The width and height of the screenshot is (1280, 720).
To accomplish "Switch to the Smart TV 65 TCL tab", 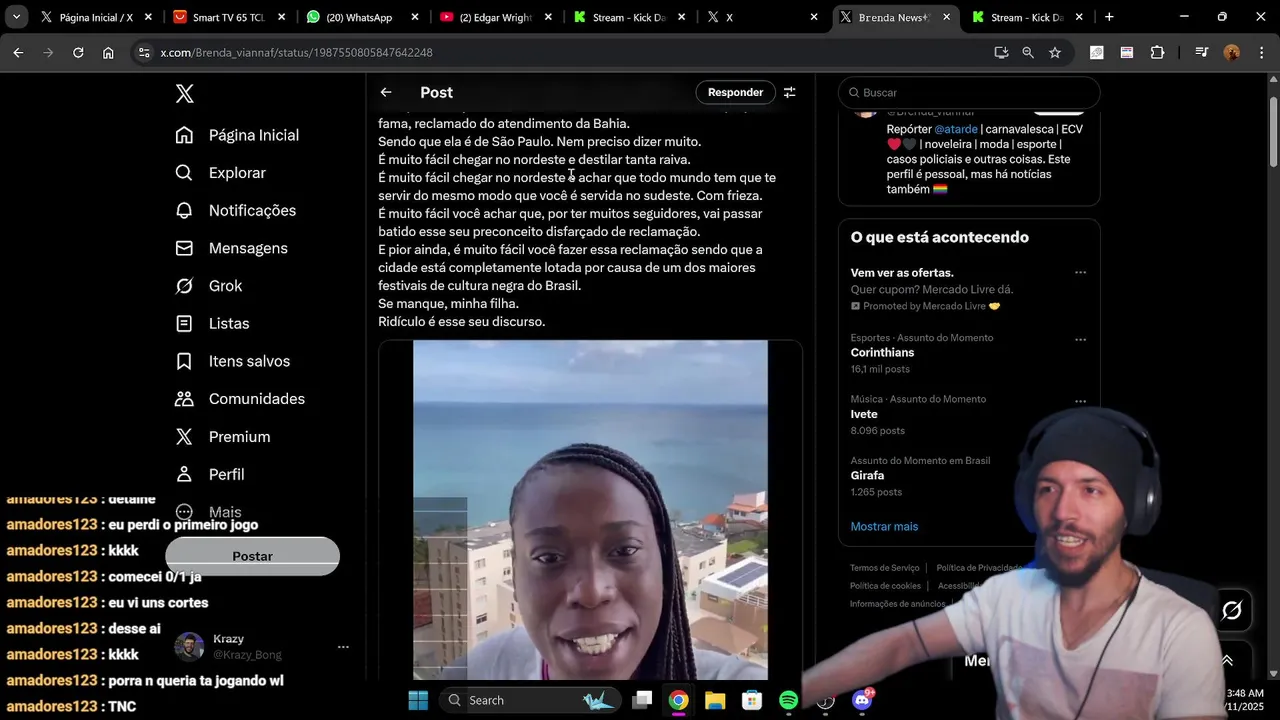I will [x=228, y=17].
